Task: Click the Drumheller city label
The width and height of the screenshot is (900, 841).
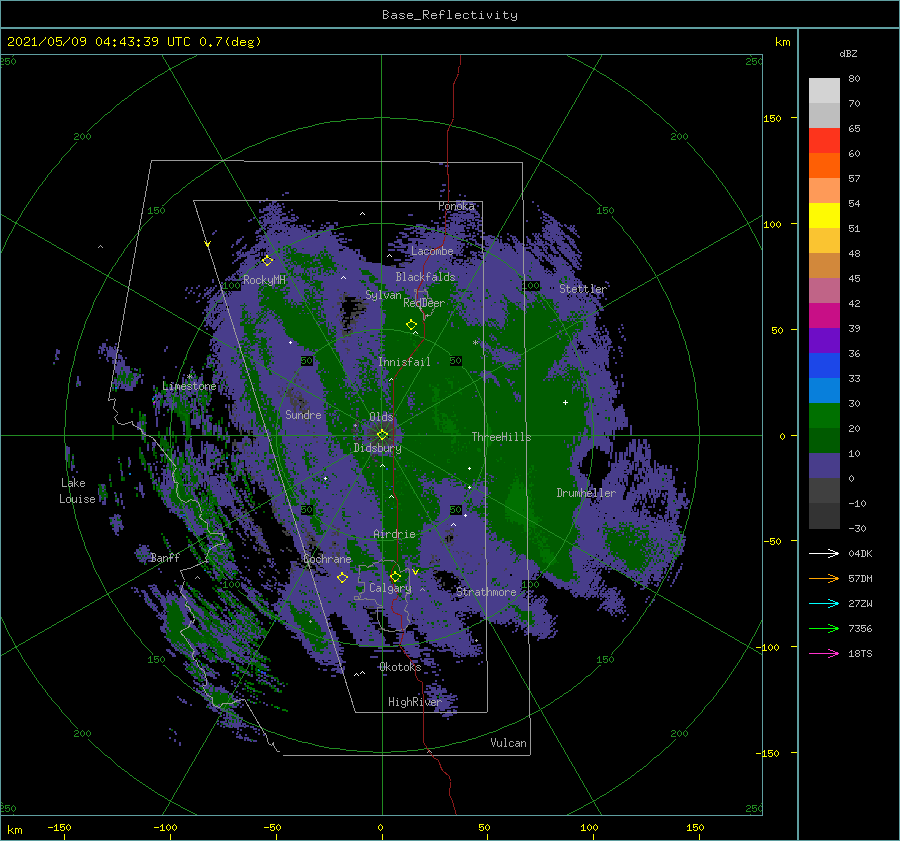Action: coord(586,493)
